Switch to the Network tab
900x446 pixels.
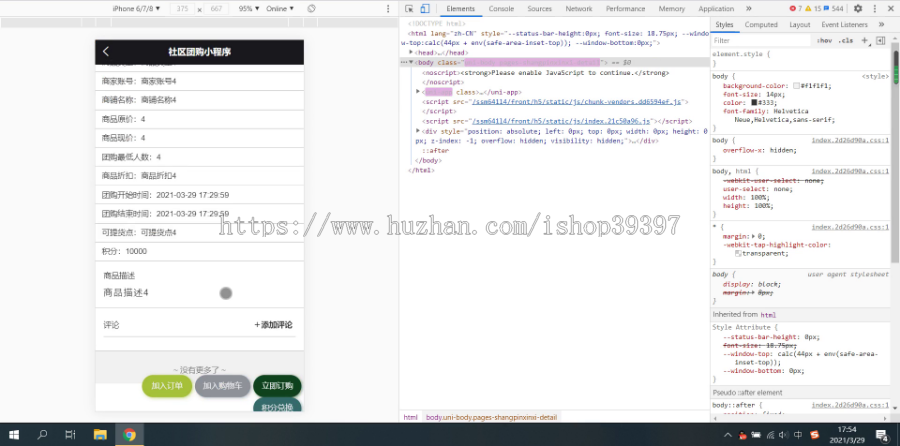pos(579,9)
